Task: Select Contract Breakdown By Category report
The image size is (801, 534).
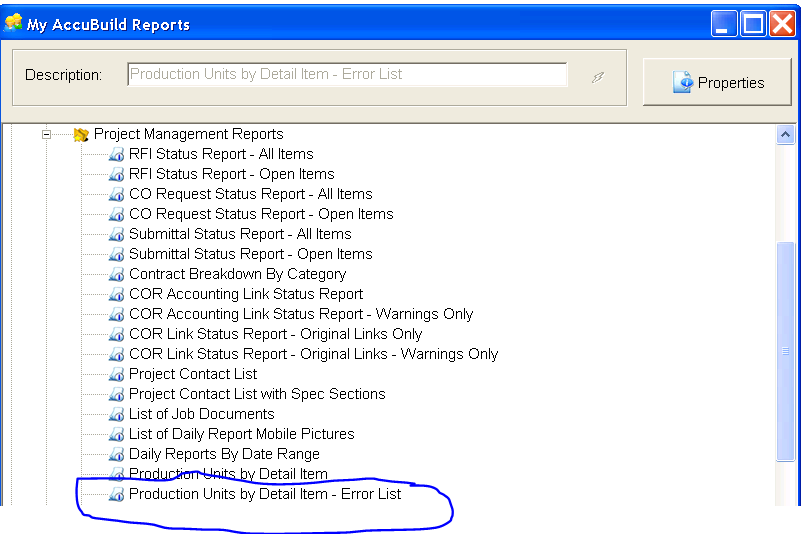Action: coord(238,274)
